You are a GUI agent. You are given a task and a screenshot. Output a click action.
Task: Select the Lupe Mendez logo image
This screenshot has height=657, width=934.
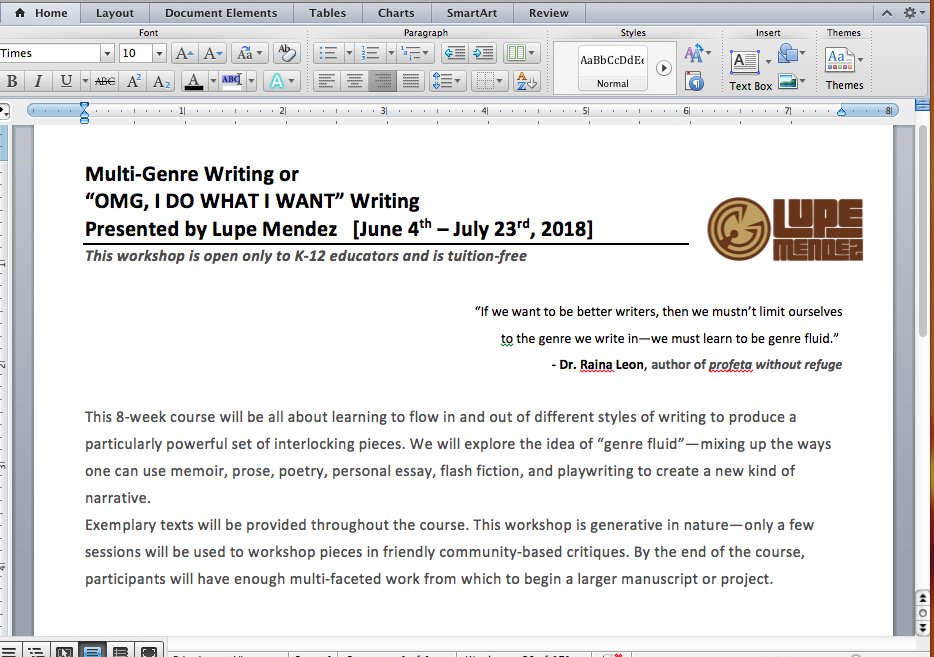(x=785, y=229)
